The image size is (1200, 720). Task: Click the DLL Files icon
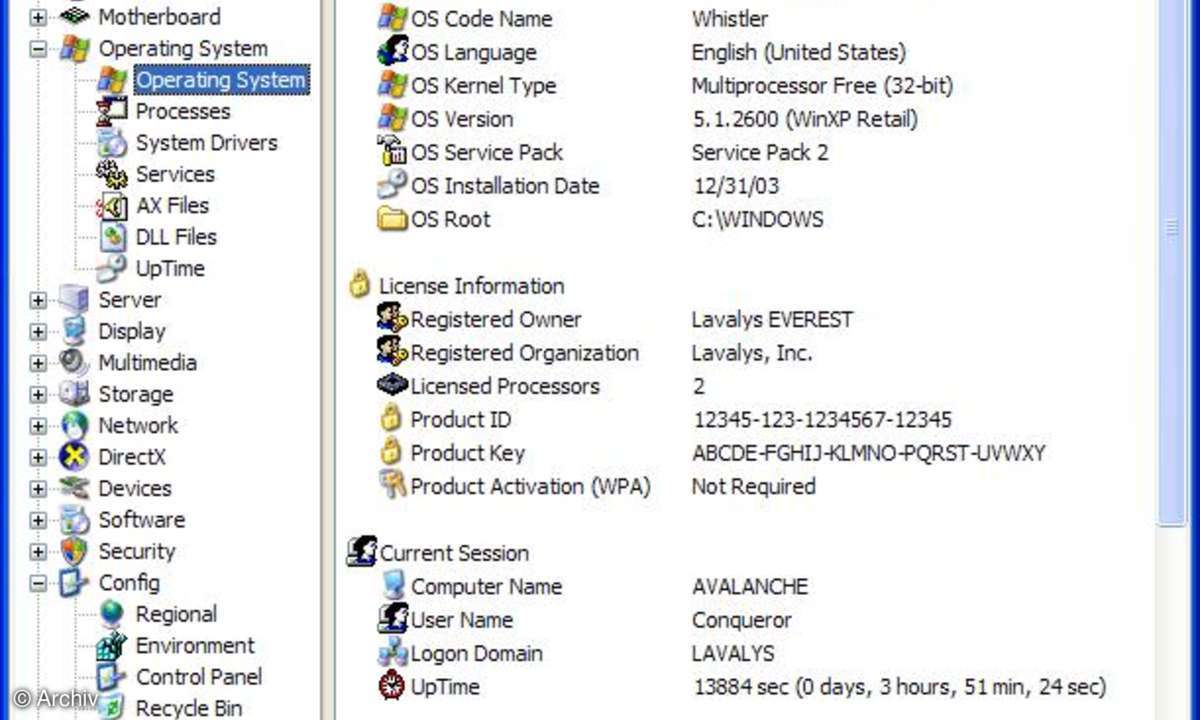112,237
